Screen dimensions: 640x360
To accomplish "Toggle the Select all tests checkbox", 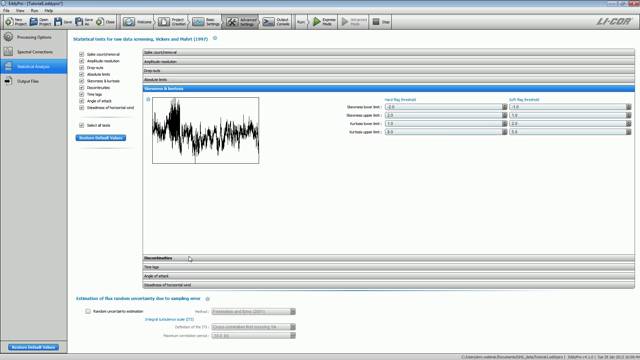I will (x=82, y=125).
